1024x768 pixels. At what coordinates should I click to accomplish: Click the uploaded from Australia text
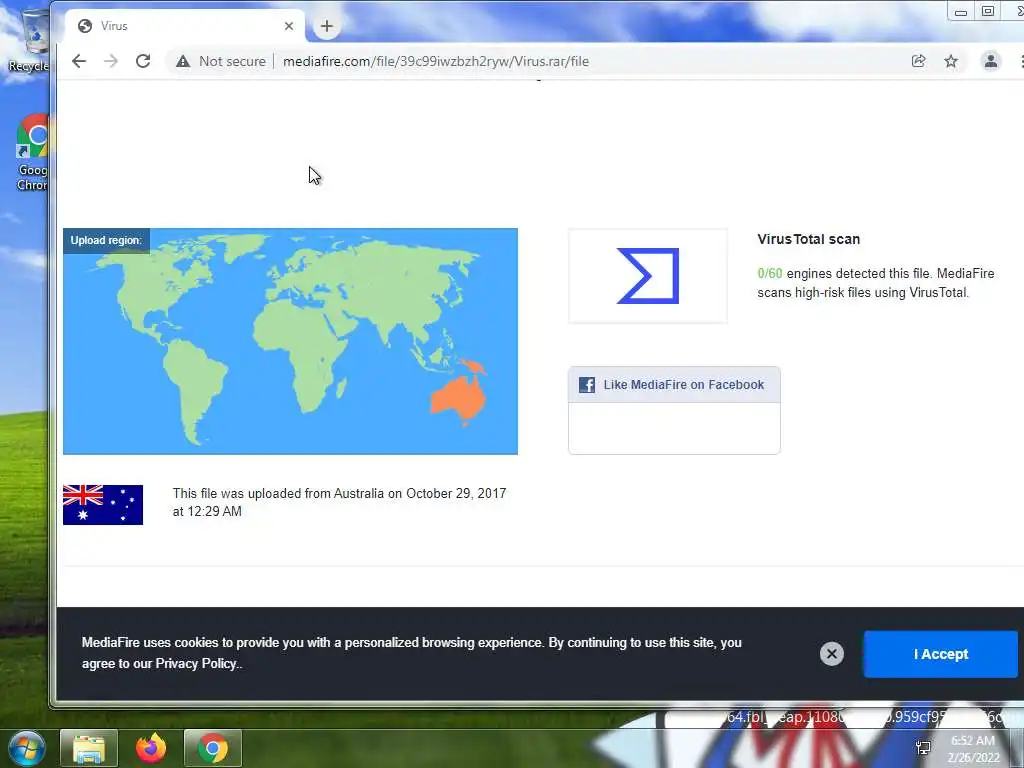[340, 502]
